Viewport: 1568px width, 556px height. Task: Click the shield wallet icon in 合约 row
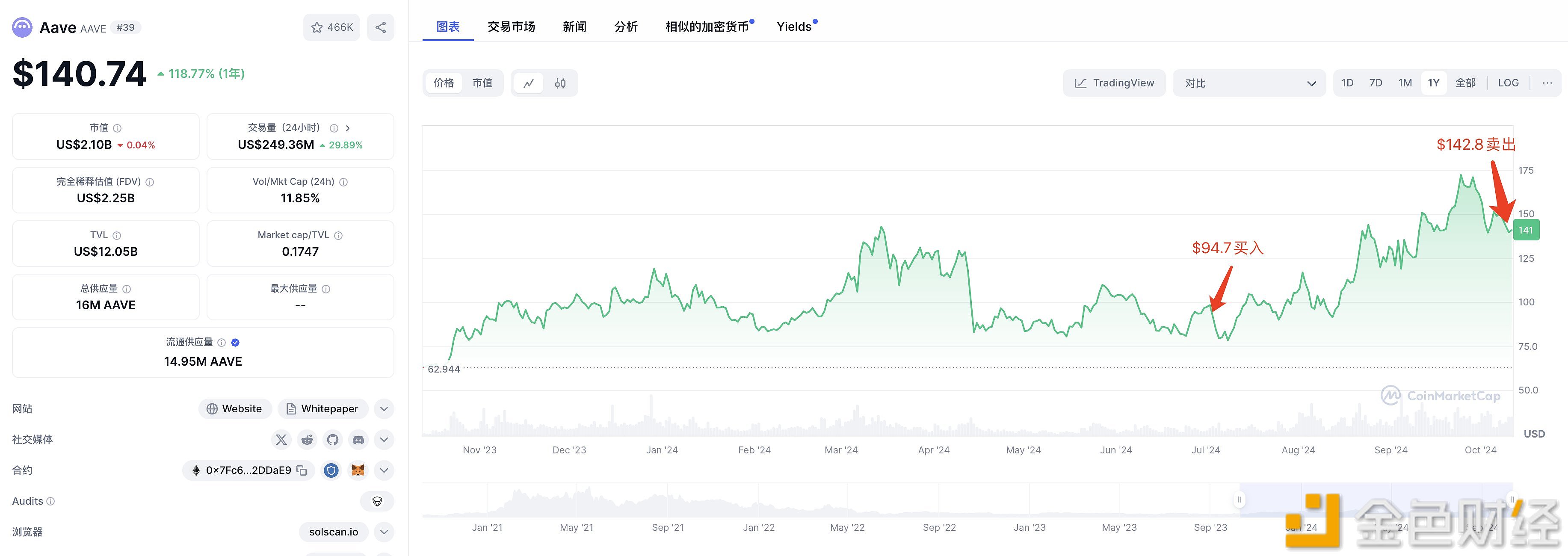331,471
